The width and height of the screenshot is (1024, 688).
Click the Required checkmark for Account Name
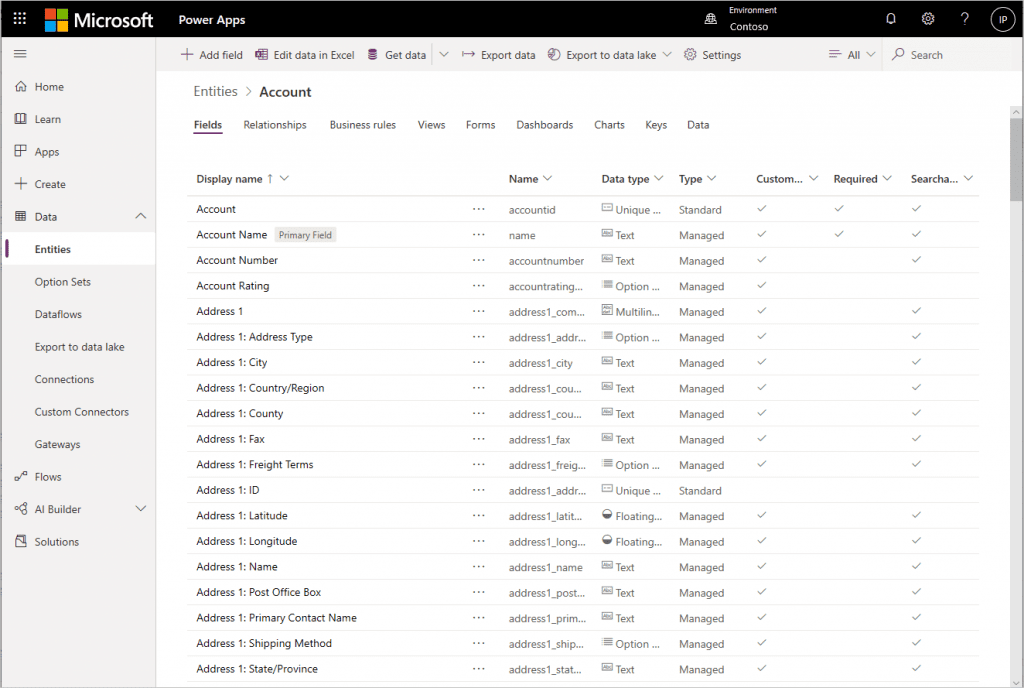(839, 234)
